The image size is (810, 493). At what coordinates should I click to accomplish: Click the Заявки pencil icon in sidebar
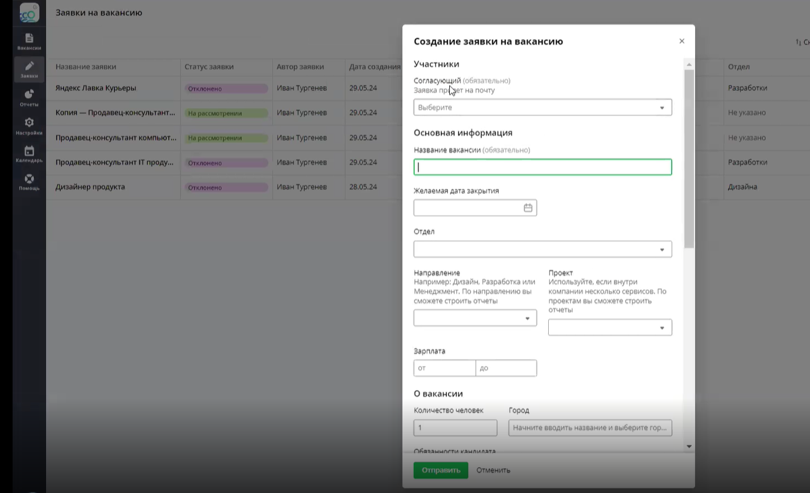tap(29, 68)
